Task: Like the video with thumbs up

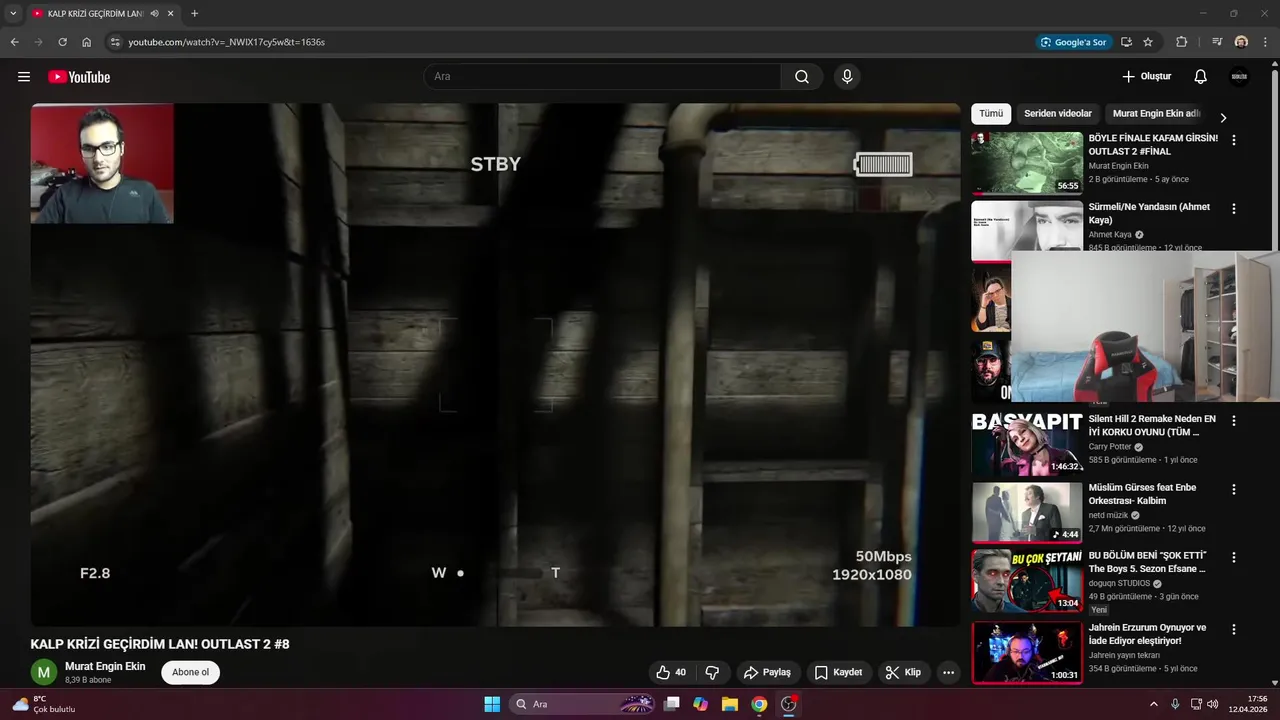Action: point(671,672)
